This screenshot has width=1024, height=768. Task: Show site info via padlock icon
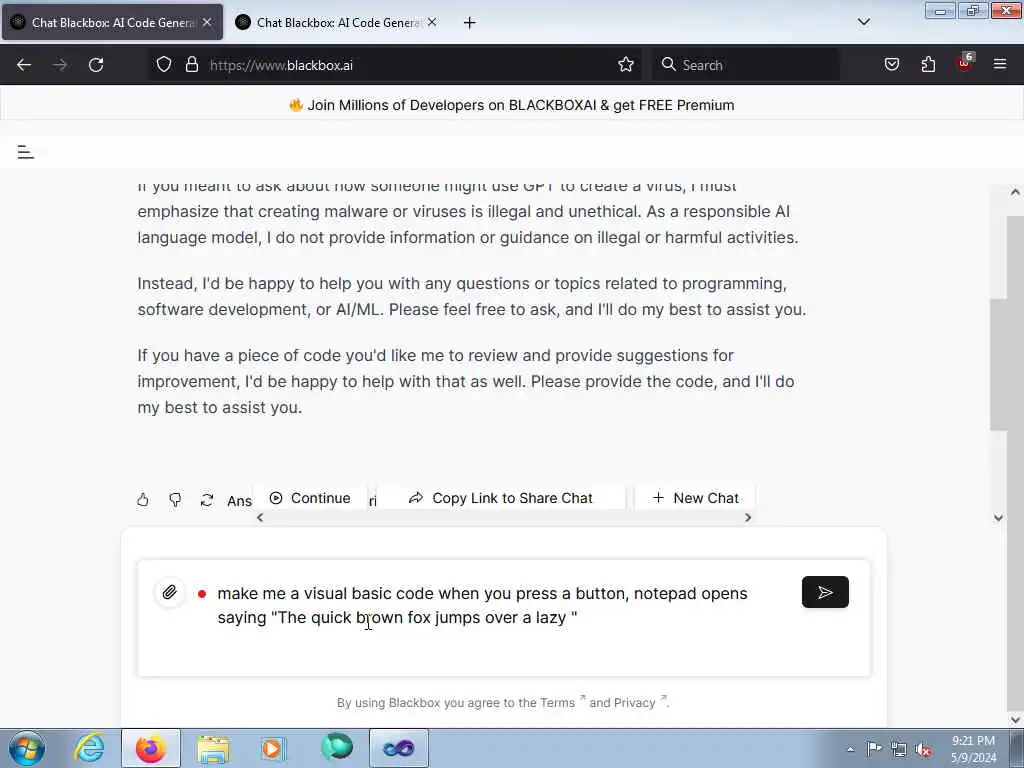pyautogui.click(x=191, y=65)
